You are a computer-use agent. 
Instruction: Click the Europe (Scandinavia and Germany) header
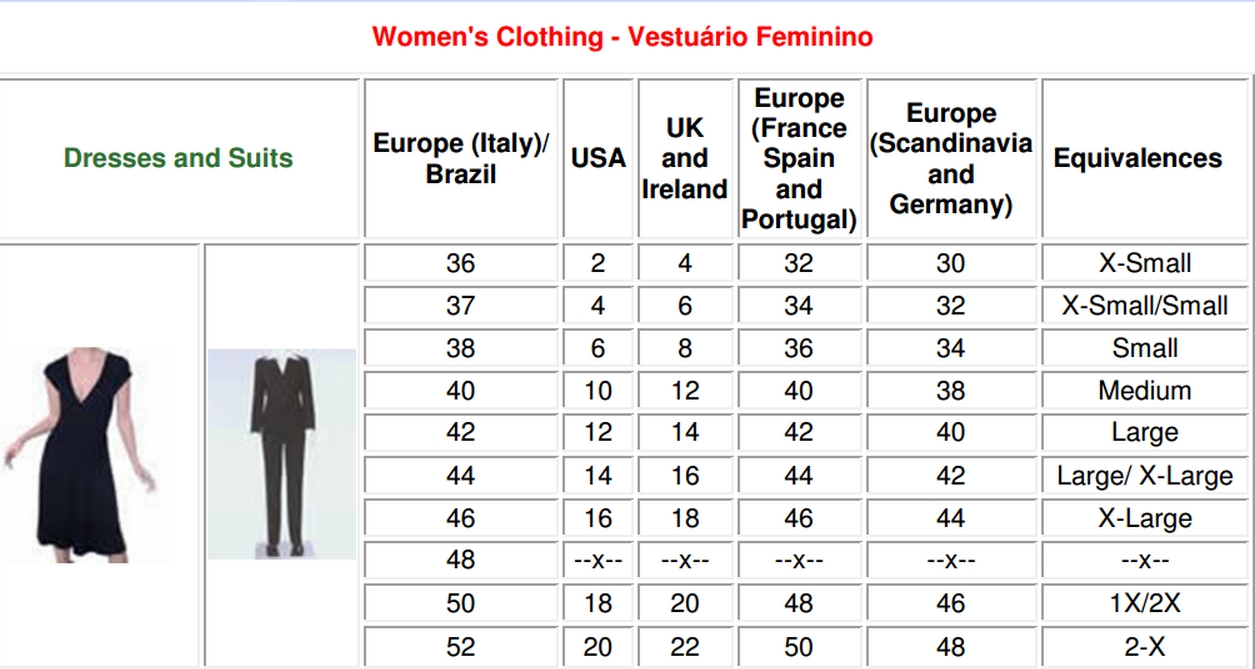[951, 158]
